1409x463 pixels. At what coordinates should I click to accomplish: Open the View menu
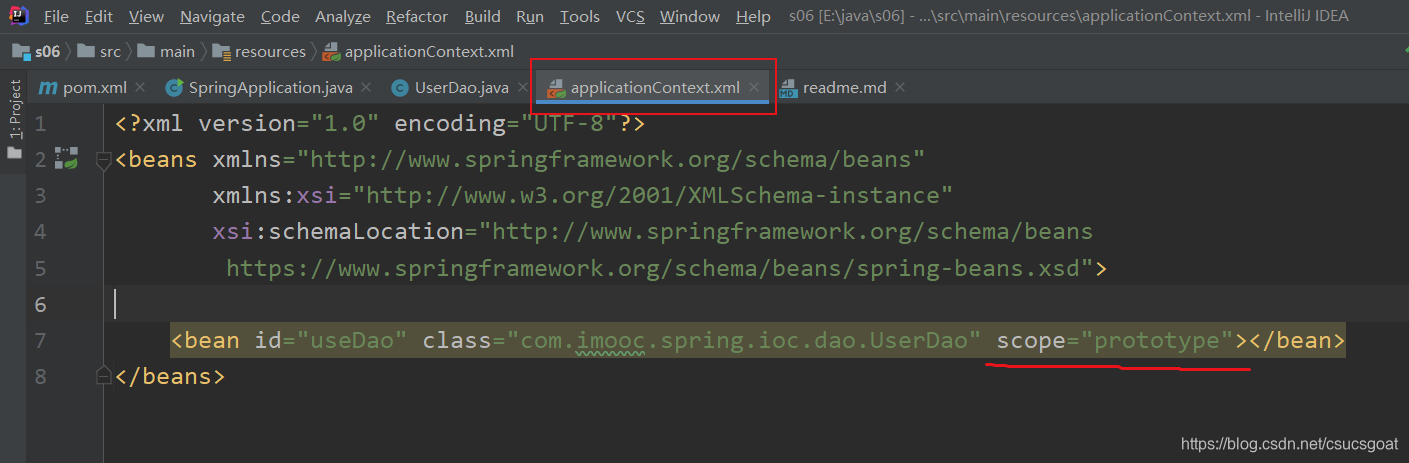[146, 16]
